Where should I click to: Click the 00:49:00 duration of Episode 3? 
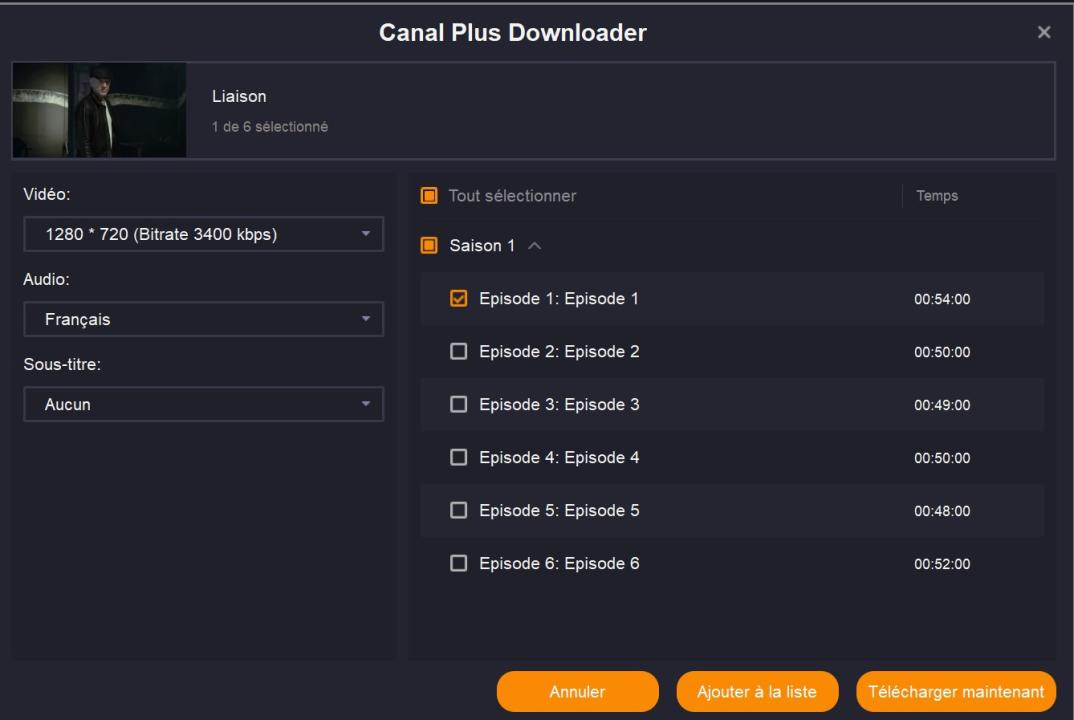(x=942, y=405)
